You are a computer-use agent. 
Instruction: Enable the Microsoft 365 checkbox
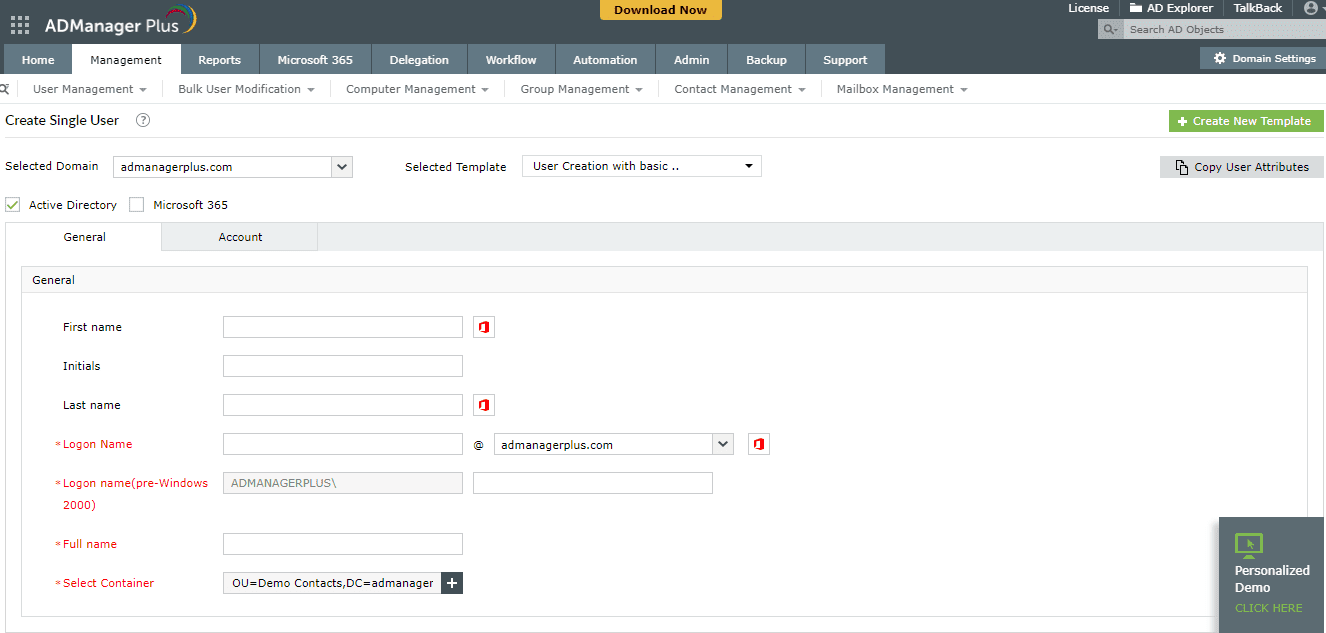(x=137, y=205)
